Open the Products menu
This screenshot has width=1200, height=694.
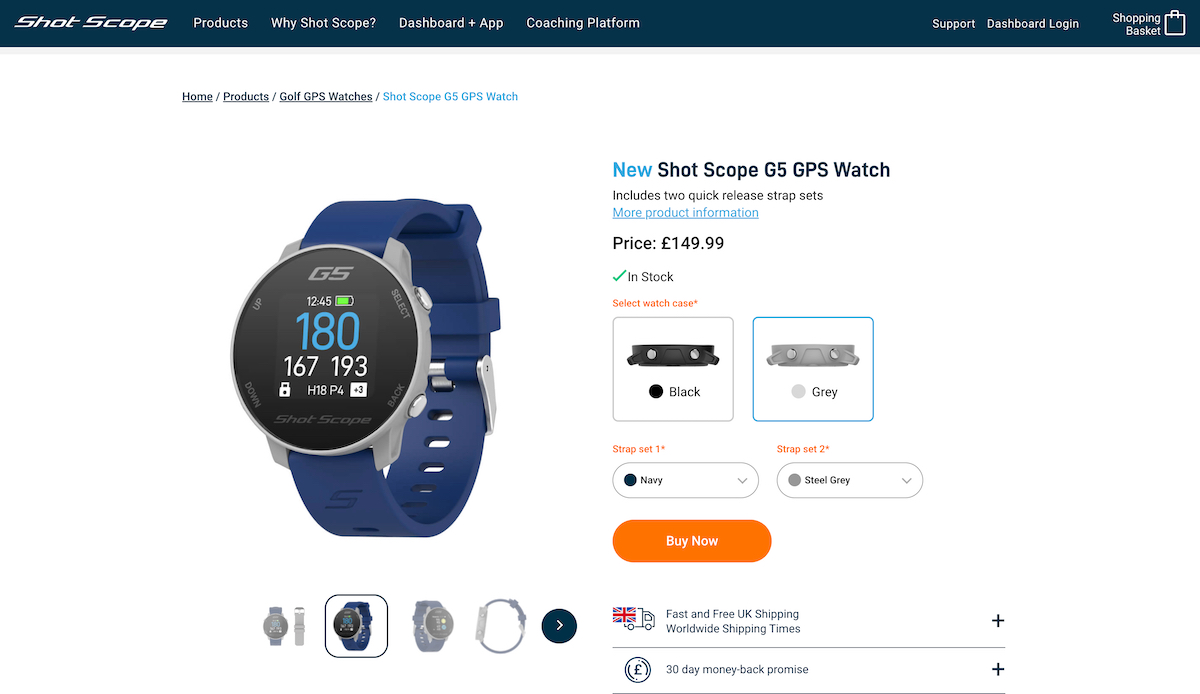click(220, 23)
